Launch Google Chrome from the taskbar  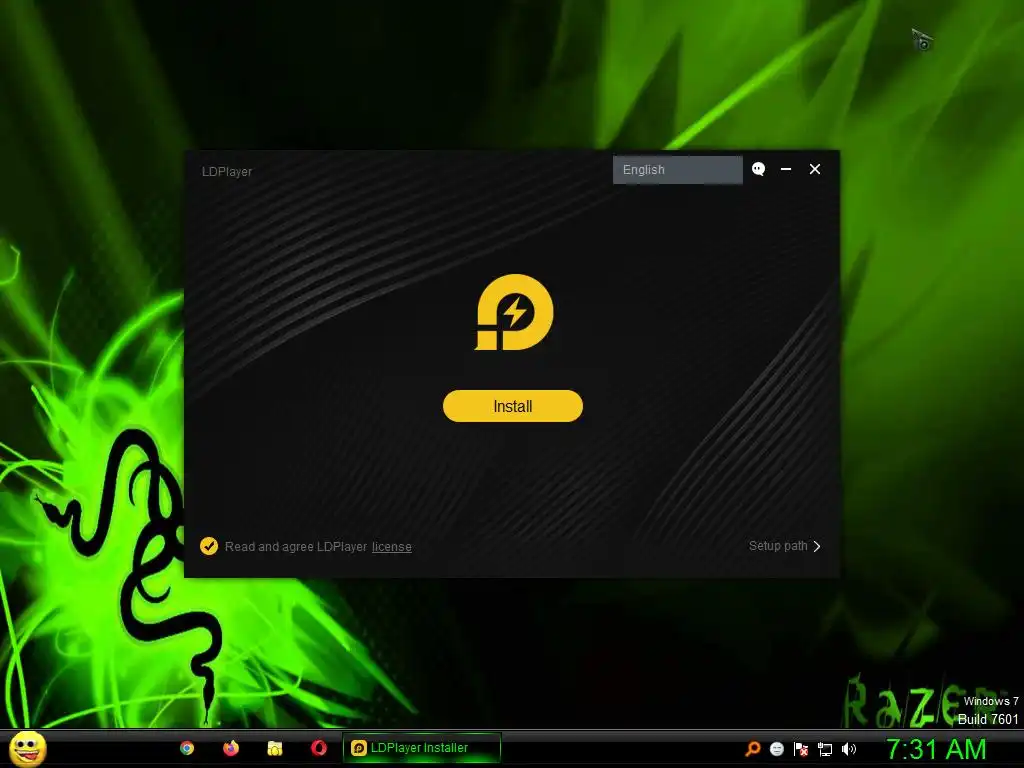pos(187,748)
